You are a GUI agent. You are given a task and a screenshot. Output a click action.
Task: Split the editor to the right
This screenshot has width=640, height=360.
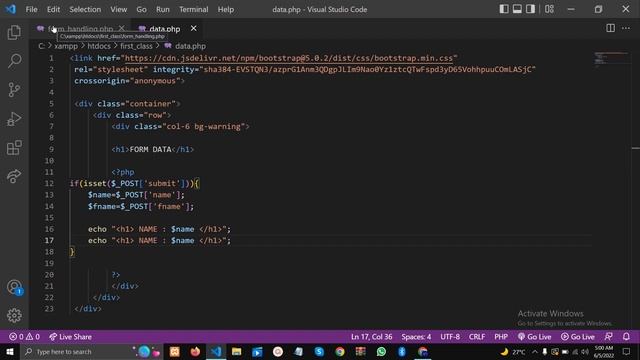pos(611,28)
